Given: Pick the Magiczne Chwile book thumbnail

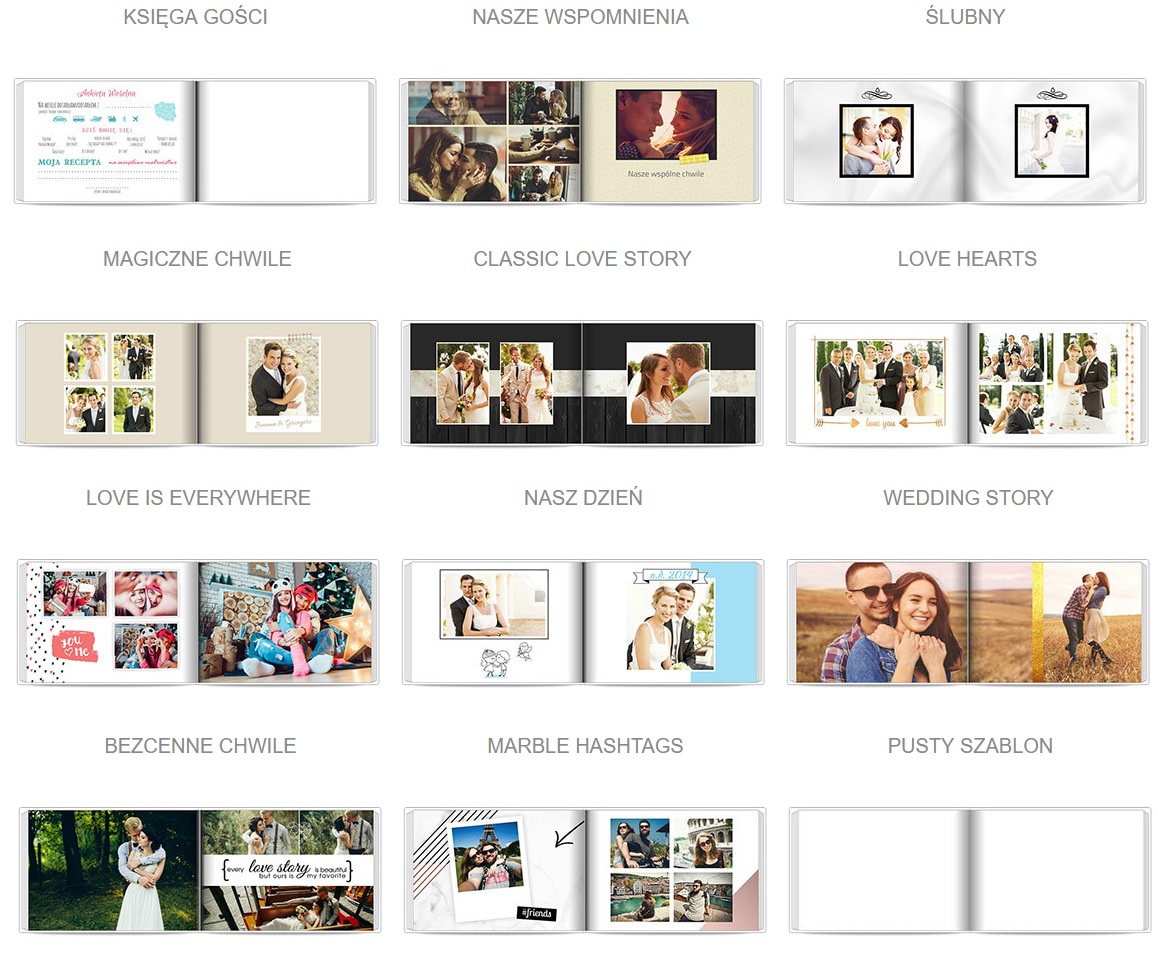Looking at the screenshot, I should click(197, 383).
